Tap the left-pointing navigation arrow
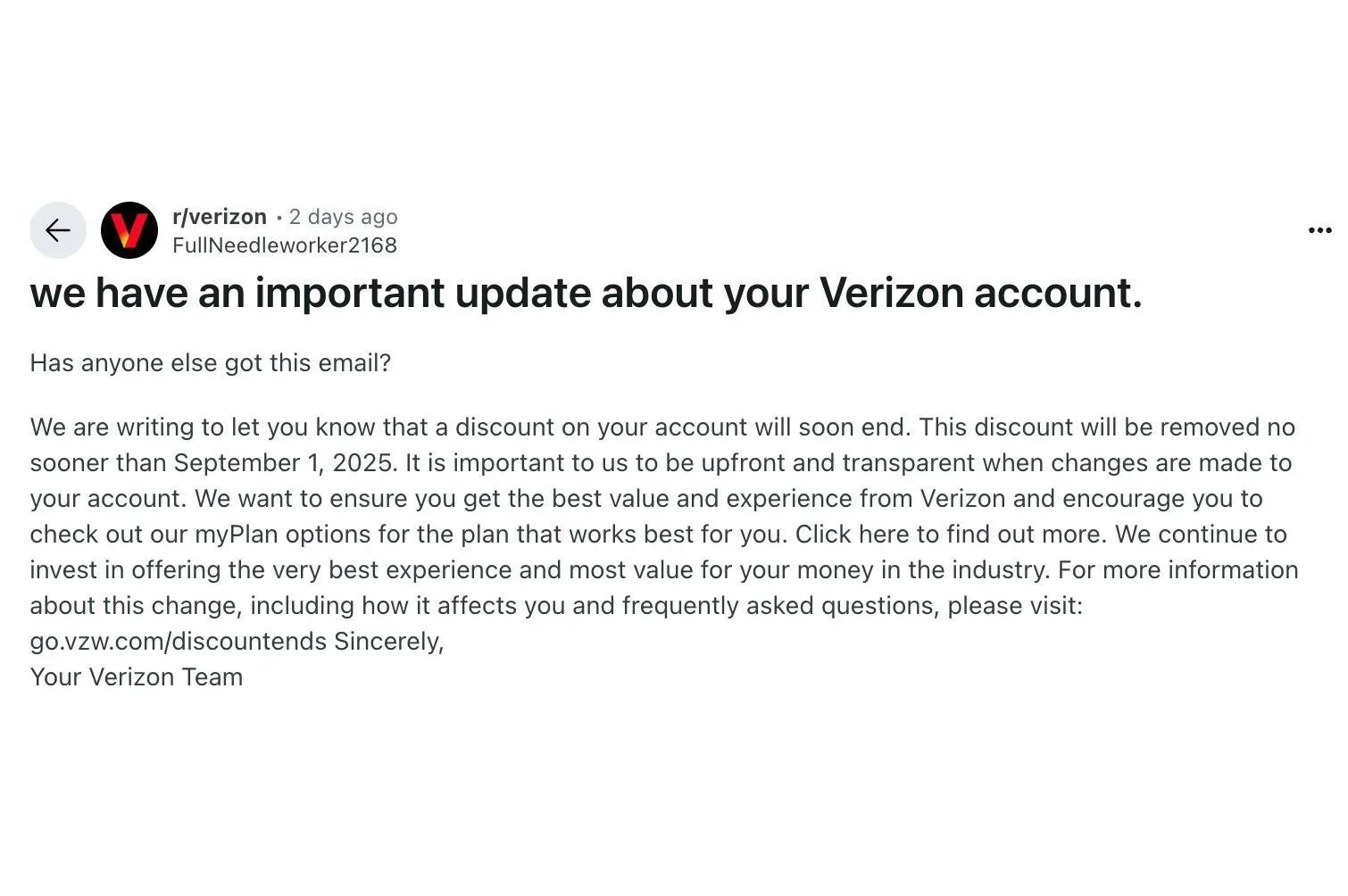This screenshot has height=896, width=1348. click(57, 229)
